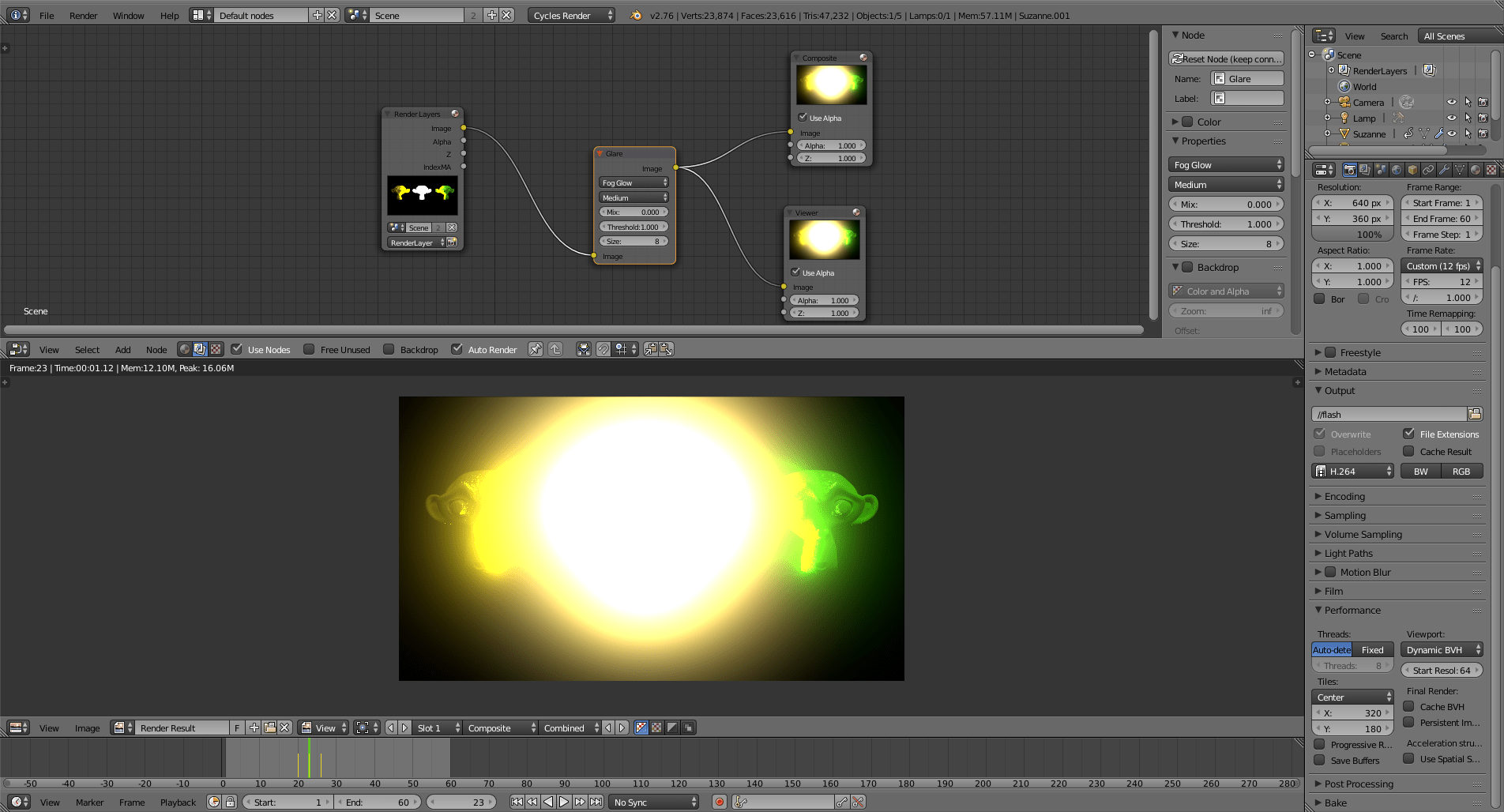This screenshot has height=812, width=1504.
Task: Copy the selected nodes to the clipboard
Action: click(x=651, y=349)
